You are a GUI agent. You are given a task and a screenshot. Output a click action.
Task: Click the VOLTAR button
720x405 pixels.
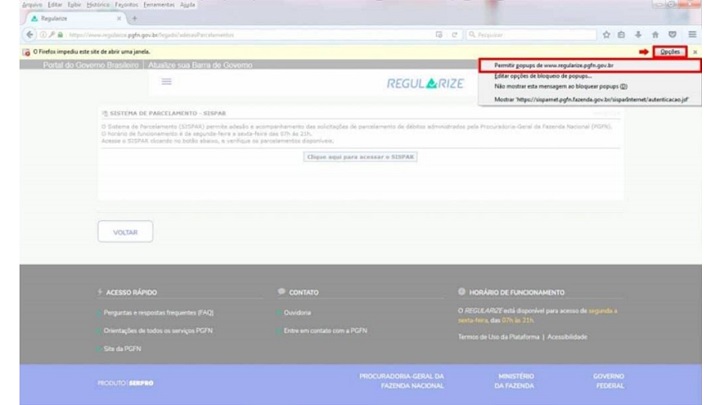click(x=125, y=231)
